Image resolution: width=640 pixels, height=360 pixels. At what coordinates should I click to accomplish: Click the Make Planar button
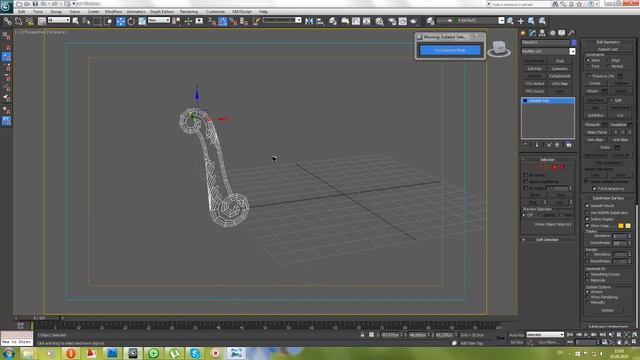pos(597,132)
